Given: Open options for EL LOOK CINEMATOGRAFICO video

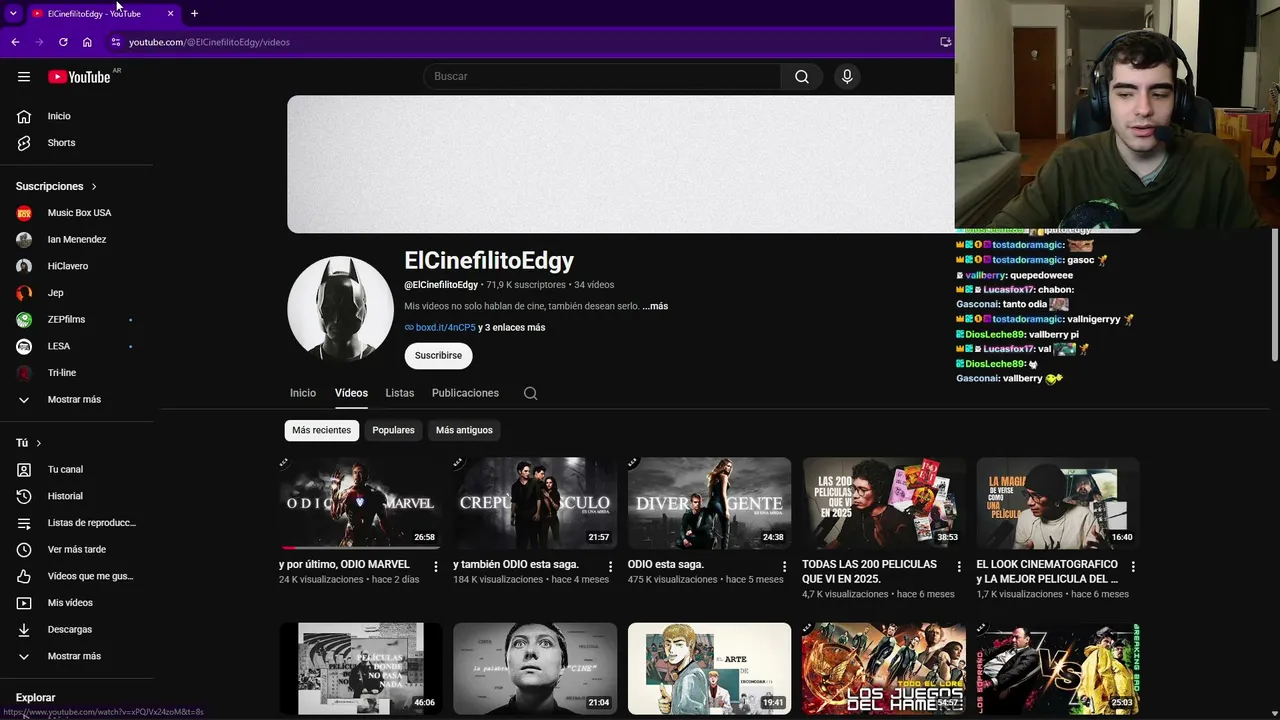Looking at the screenshot, I should tap(1133, 567).
